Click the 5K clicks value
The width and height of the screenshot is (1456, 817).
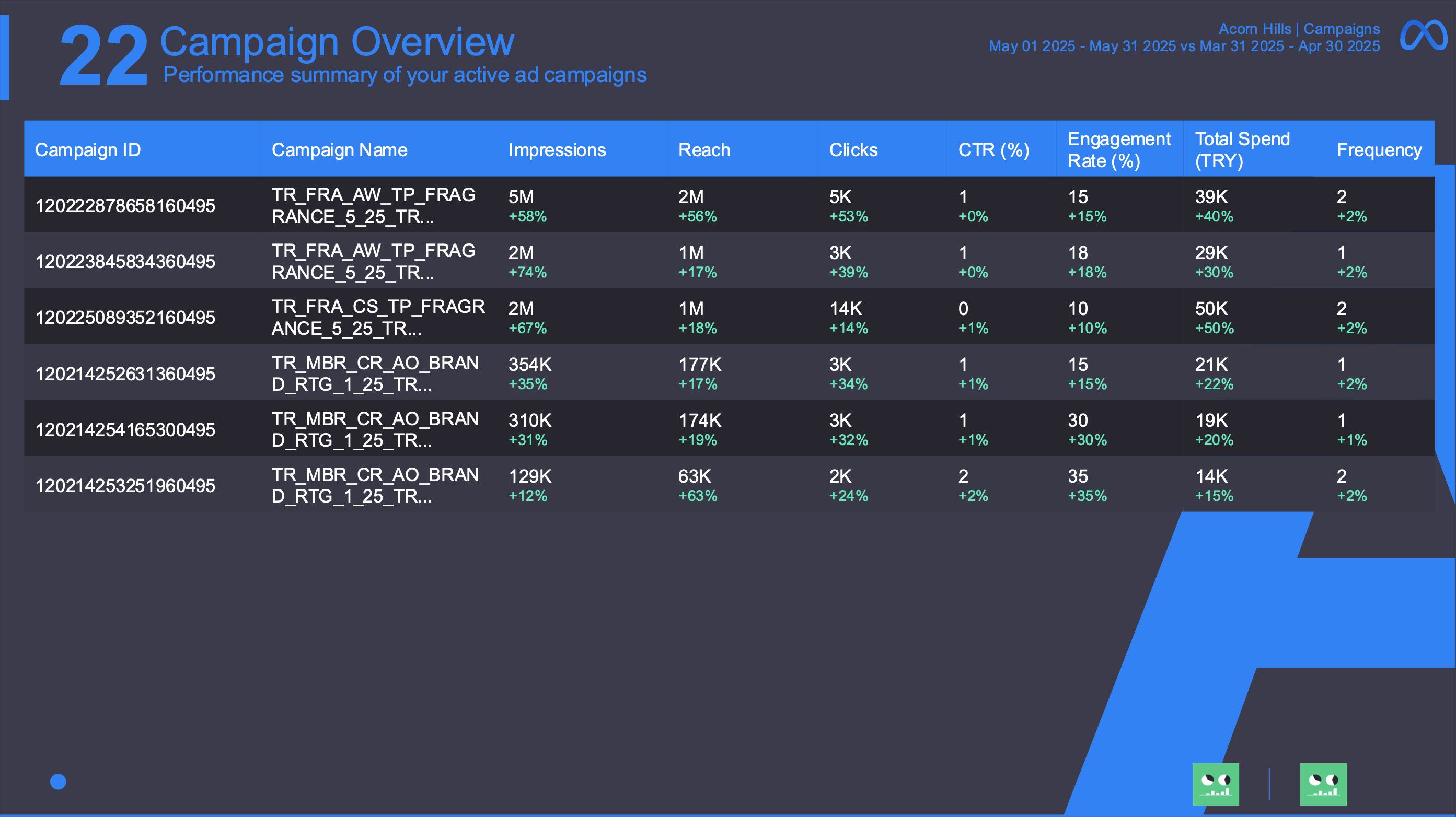click(840, 196)
